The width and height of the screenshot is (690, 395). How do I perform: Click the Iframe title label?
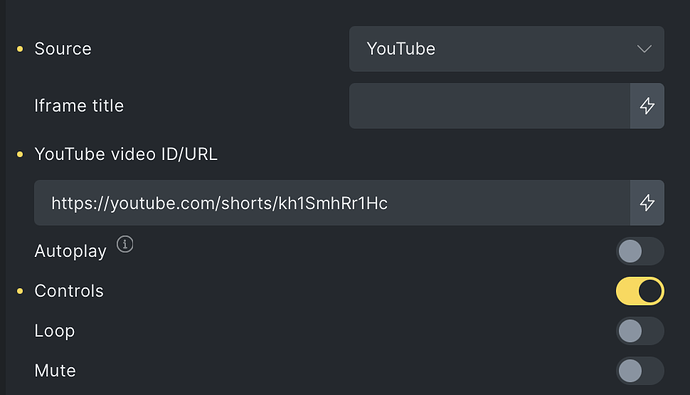[x=79, y=106]
